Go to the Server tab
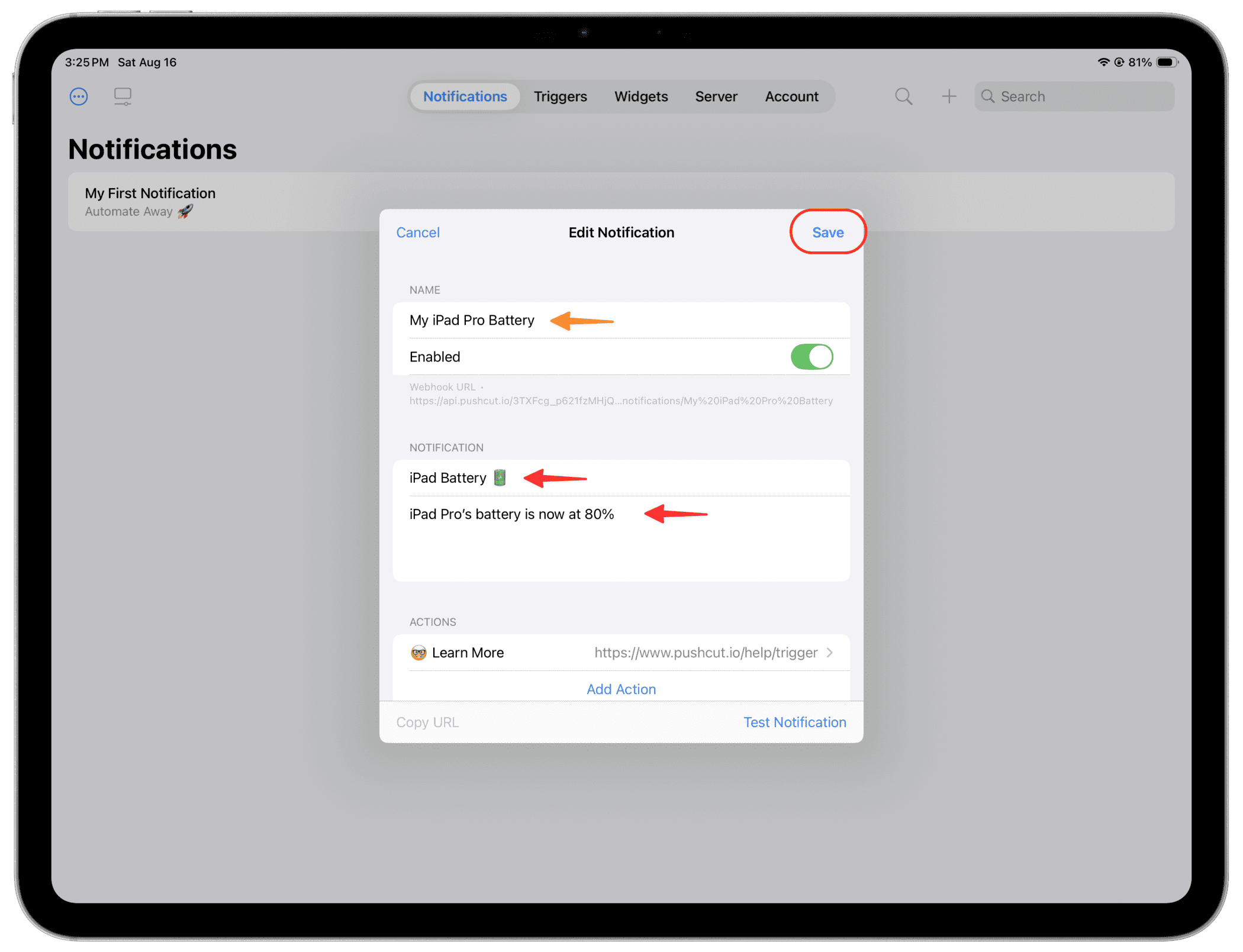Screen dimensions: 1243x952 click(x=716, y=96)
